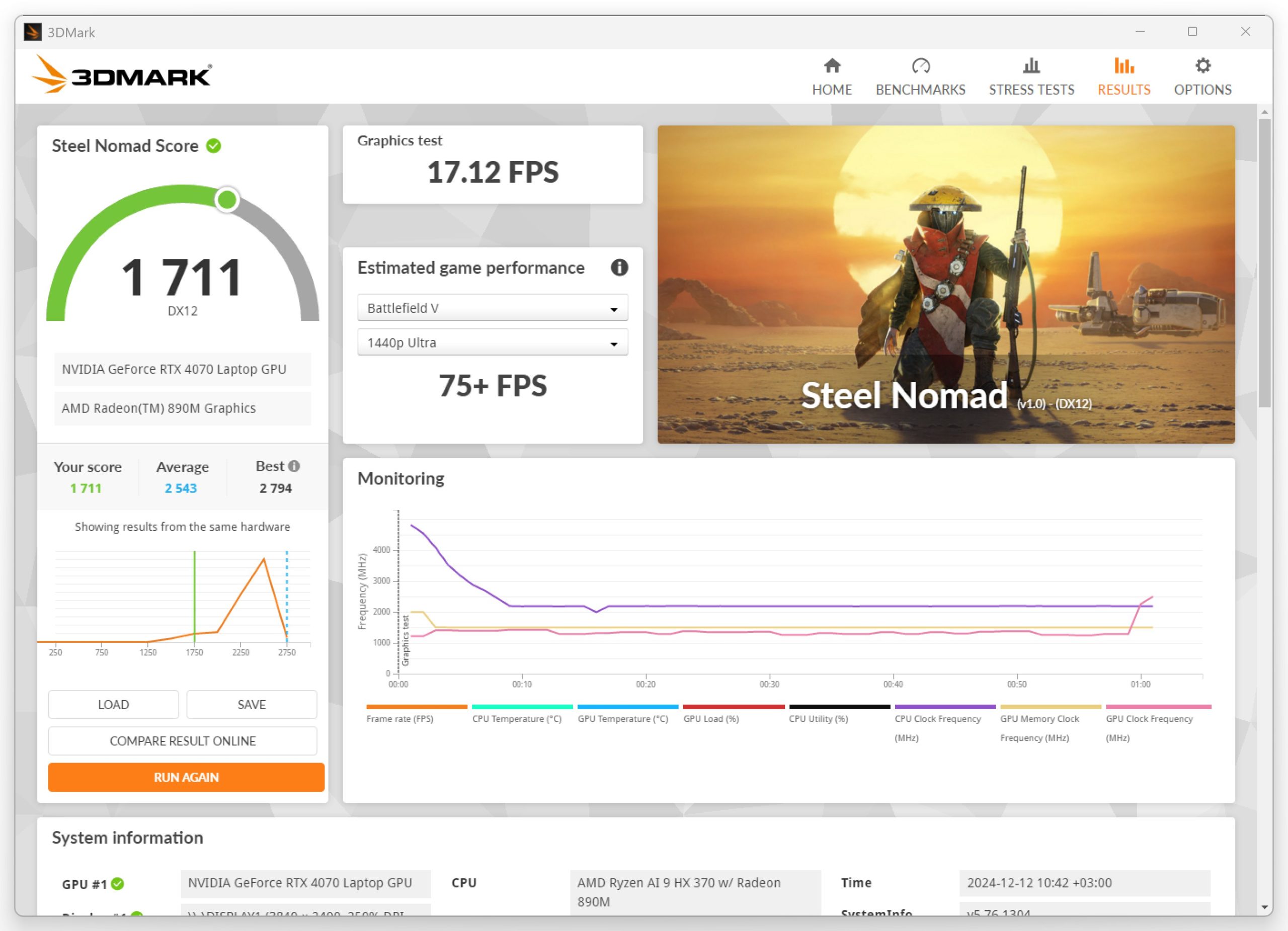
Task: Click the Home house icon
Action: [x=832, y=66]
